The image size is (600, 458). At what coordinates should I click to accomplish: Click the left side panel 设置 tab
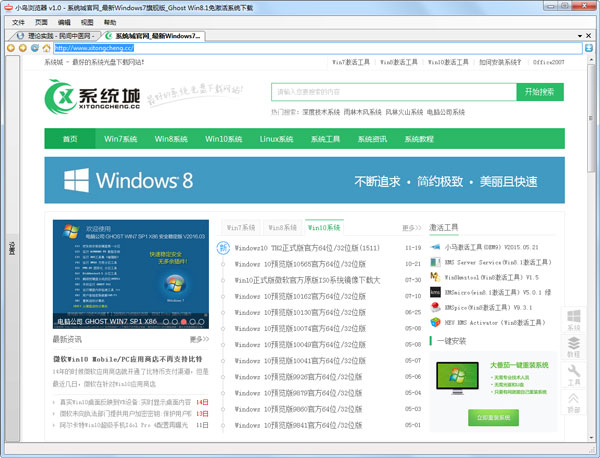coord(12,249)
